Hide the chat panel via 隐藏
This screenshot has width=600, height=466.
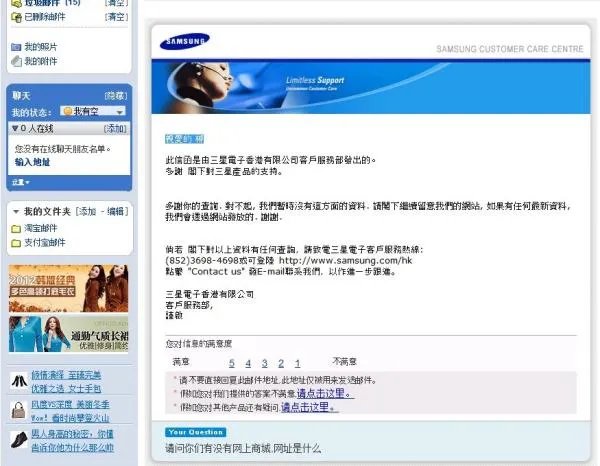point(116,96)
